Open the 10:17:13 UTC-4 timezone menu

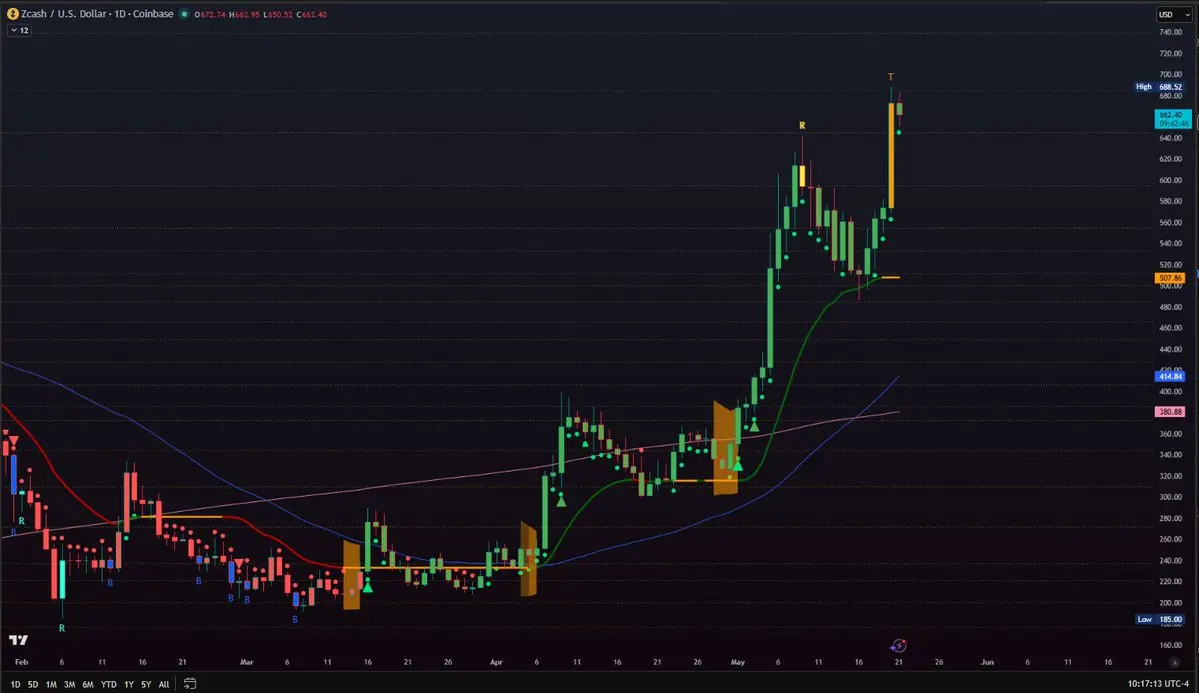1158,684
